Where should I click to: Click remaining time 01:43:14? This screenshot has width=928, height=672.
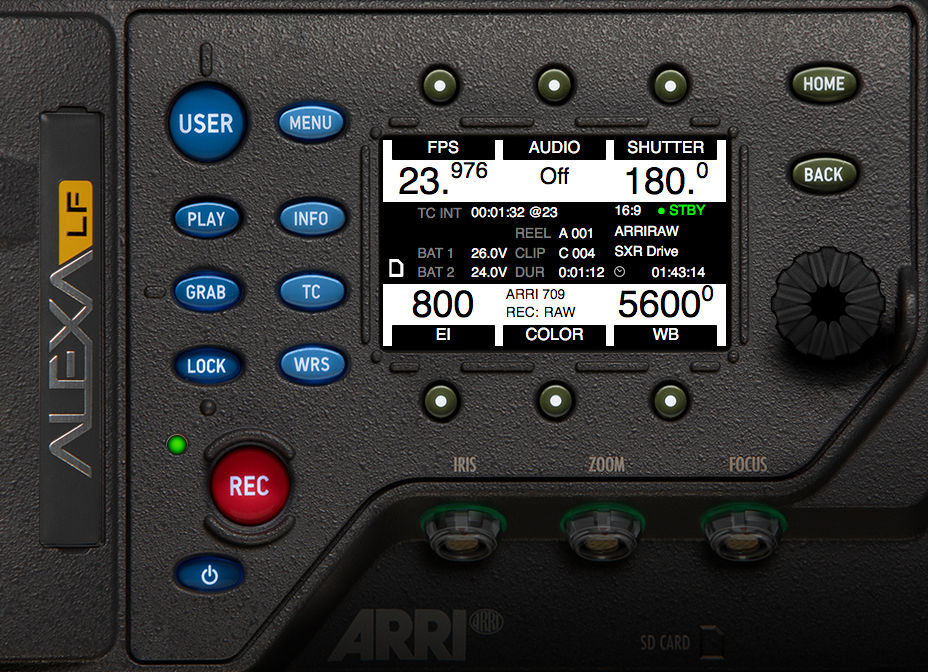678,272
